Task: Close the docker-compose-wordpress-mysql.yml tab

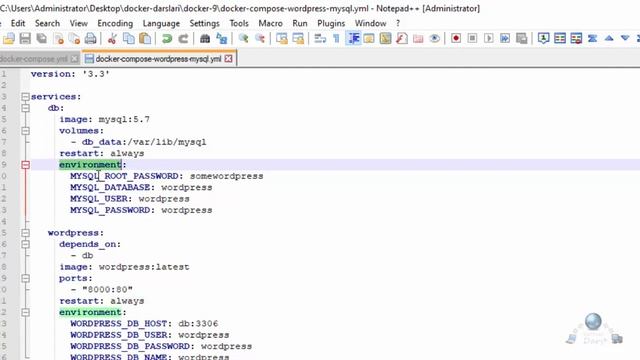Action: click(x=229, y=59)
